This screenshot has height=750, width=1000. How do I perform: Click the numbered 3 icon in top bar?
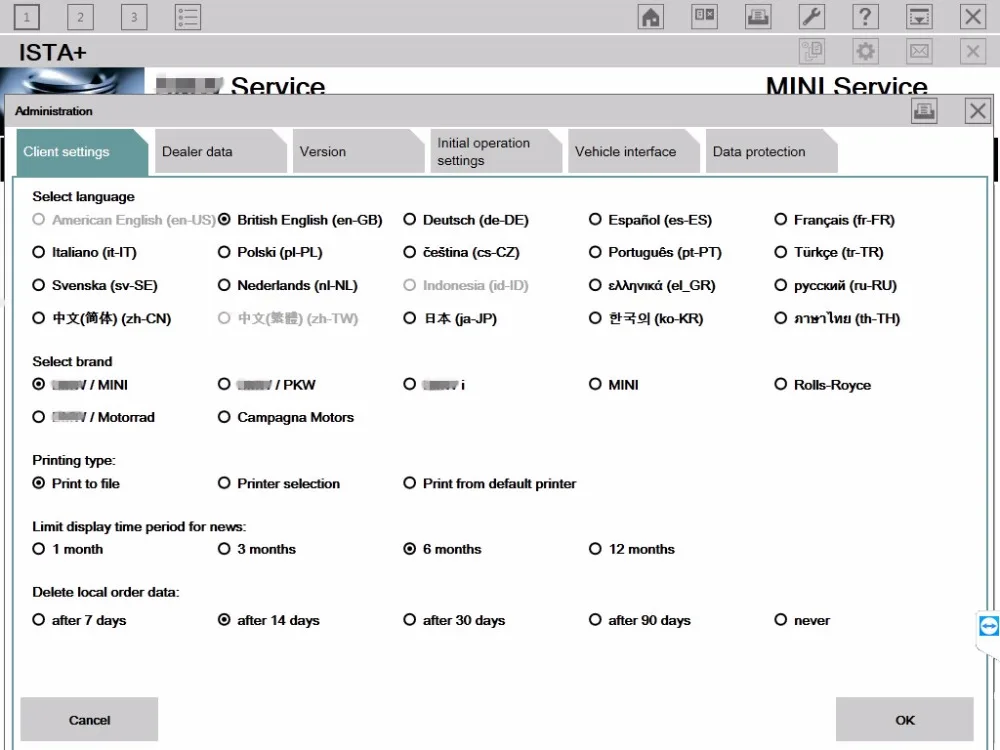pyautogui.click(x=134, y=17)
